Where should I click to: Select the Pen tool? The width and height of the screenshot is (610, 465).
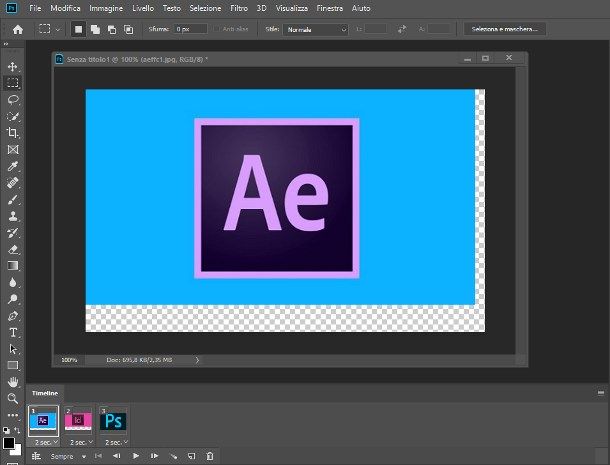12,316
